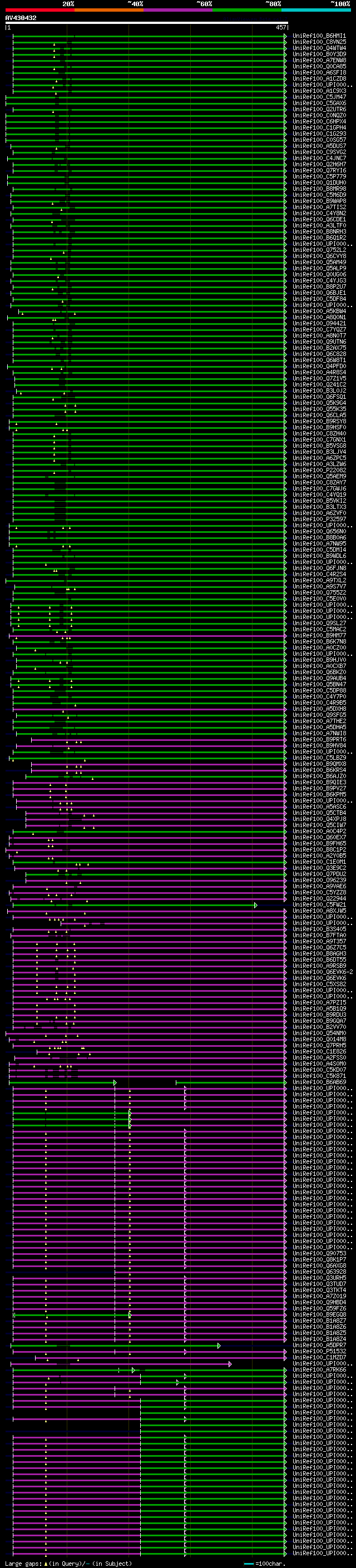The width and height of the screenshot is (356, 1568).
Task: Click label UniRef100_Q7RYI6
Action: click(319, 170)
